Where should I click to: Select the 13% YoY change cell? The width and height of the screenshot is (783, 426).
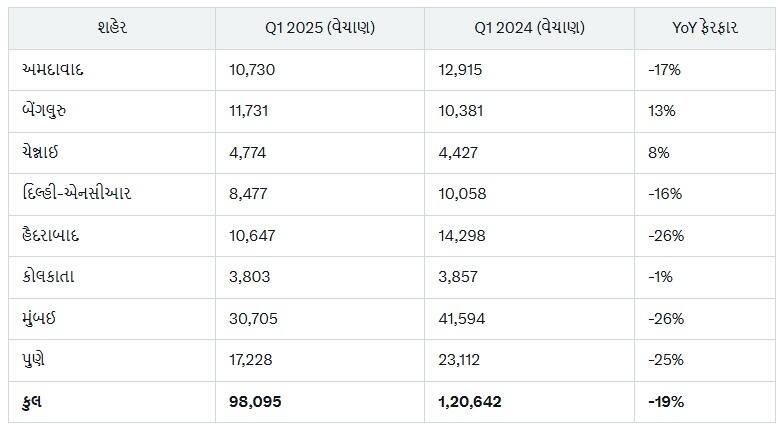pyautogui.click(x=662, y=111)
